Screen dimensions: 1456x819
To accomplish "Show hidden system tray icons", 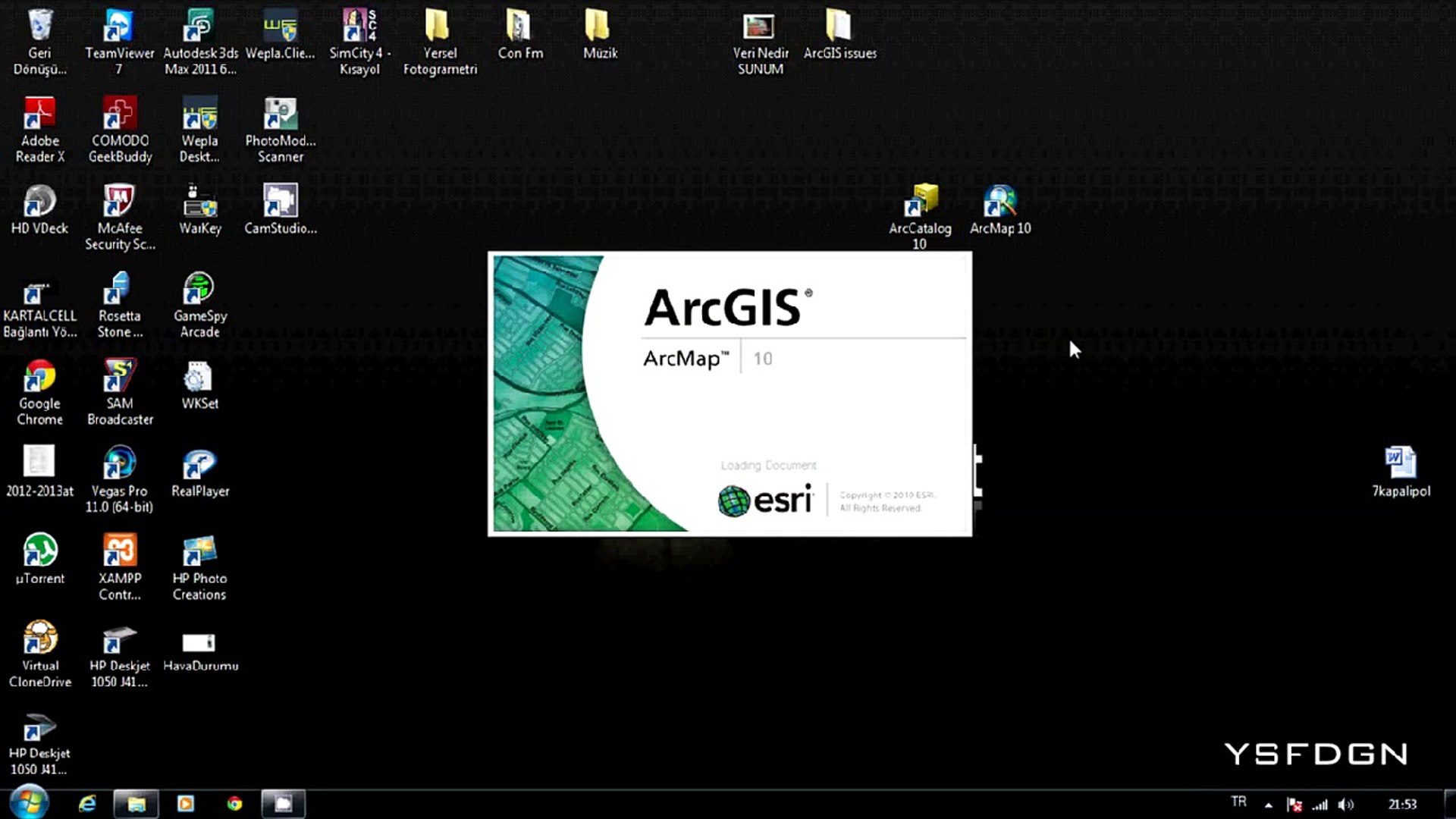I will coord(1269,805).
